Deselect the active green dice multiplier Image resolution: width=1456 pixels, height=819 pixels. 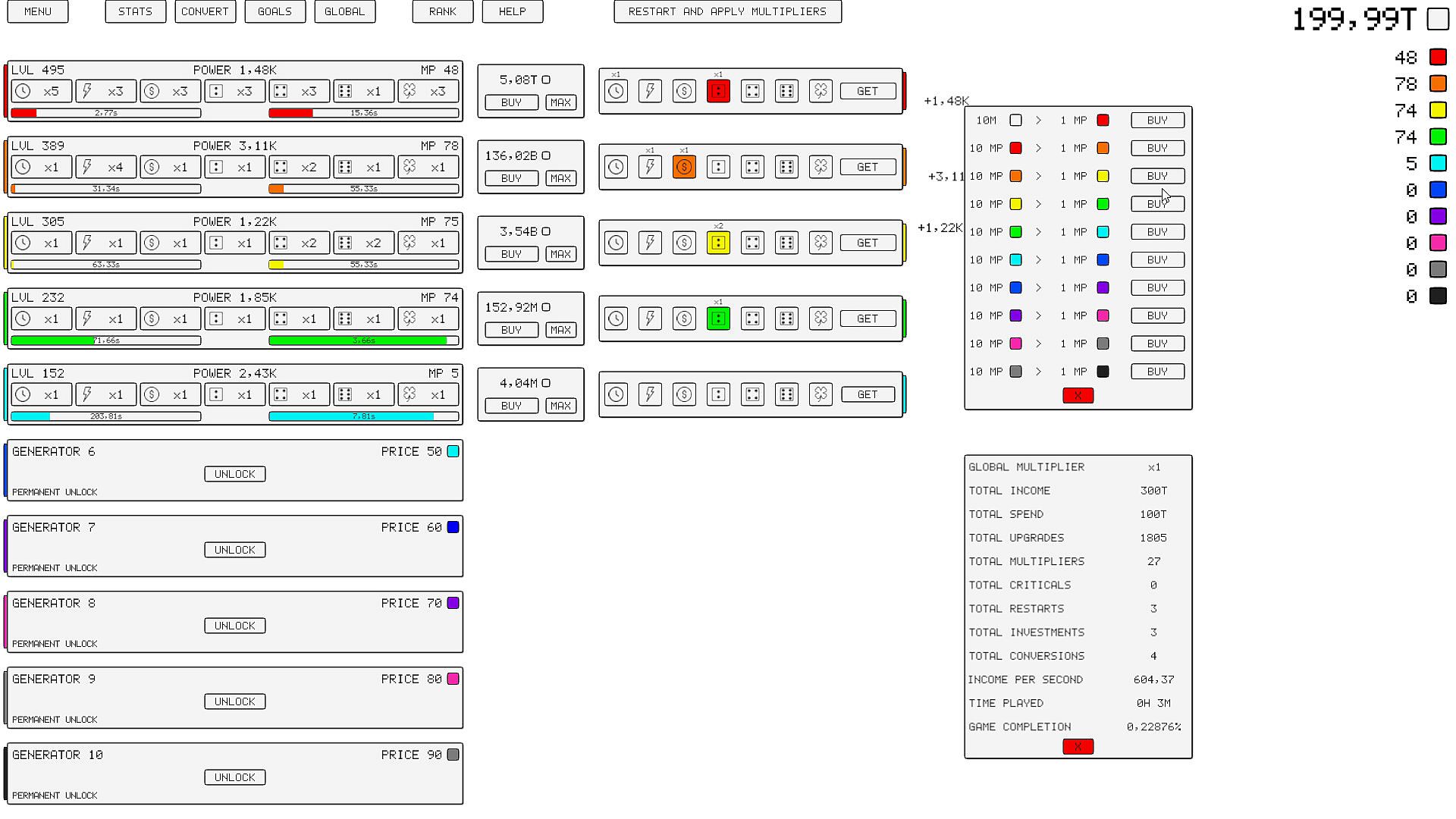tap(718, 318)
